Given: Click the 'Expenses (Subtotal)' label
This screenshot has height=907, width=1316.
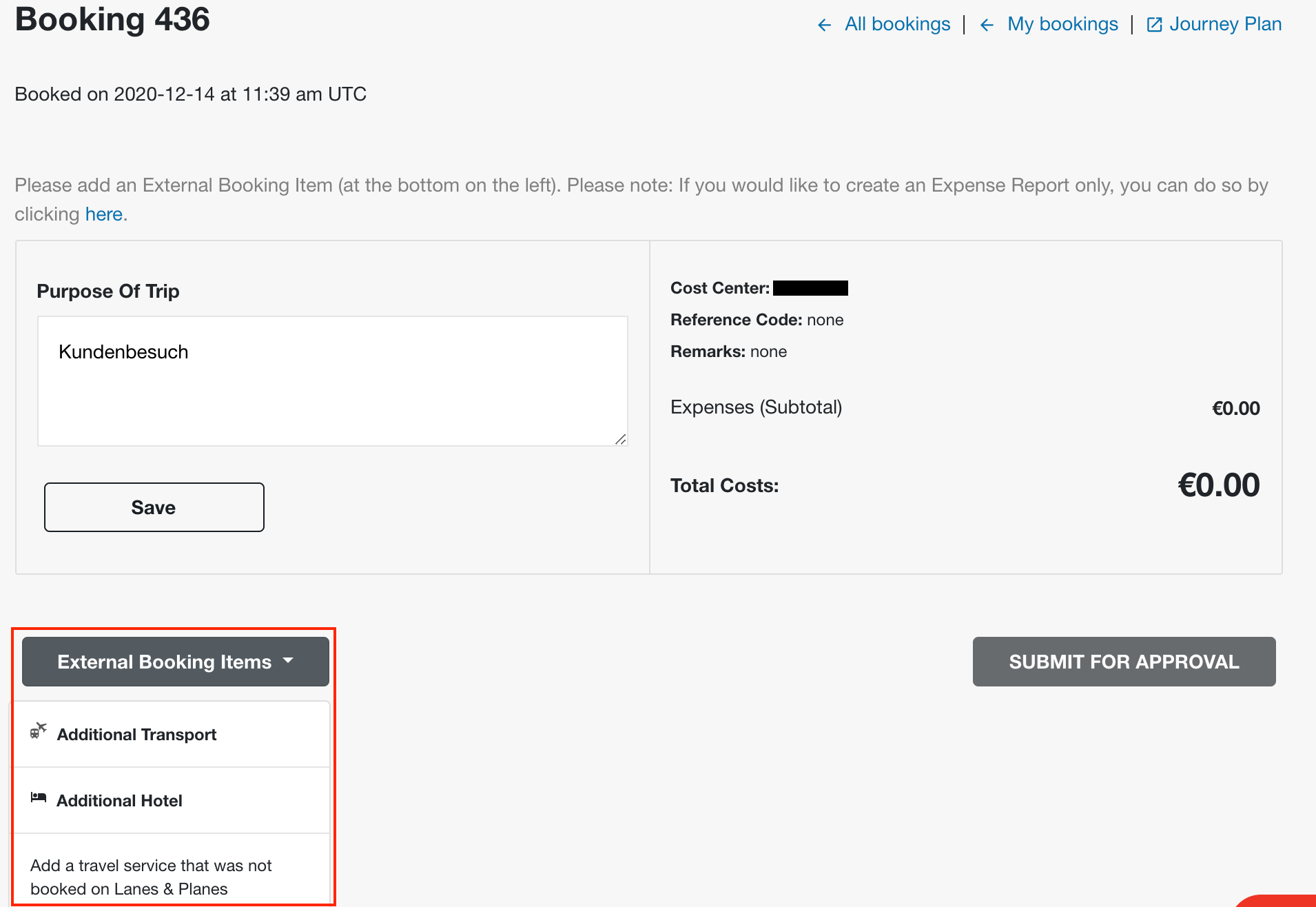Looking at the screenshot, I should [756, 407].
